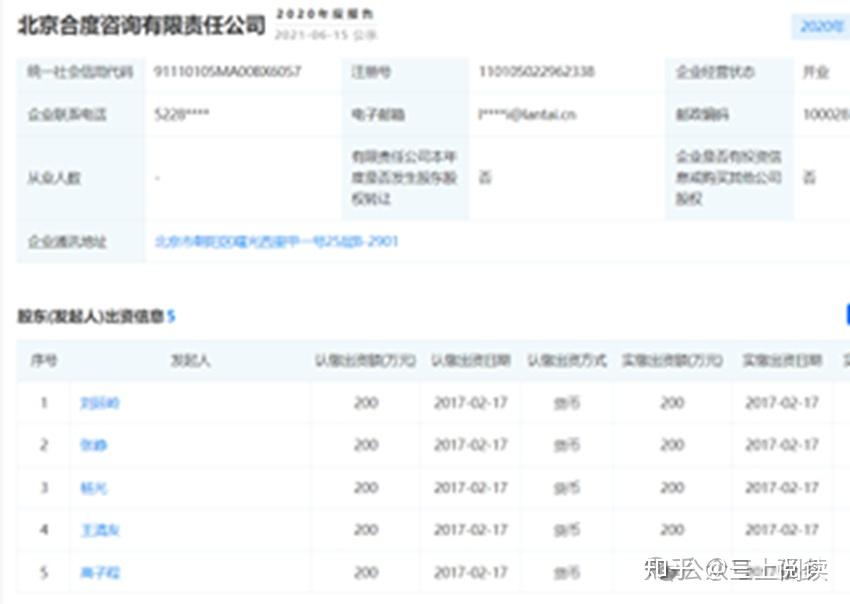Click row 1 subscribed amount 200

366,403
